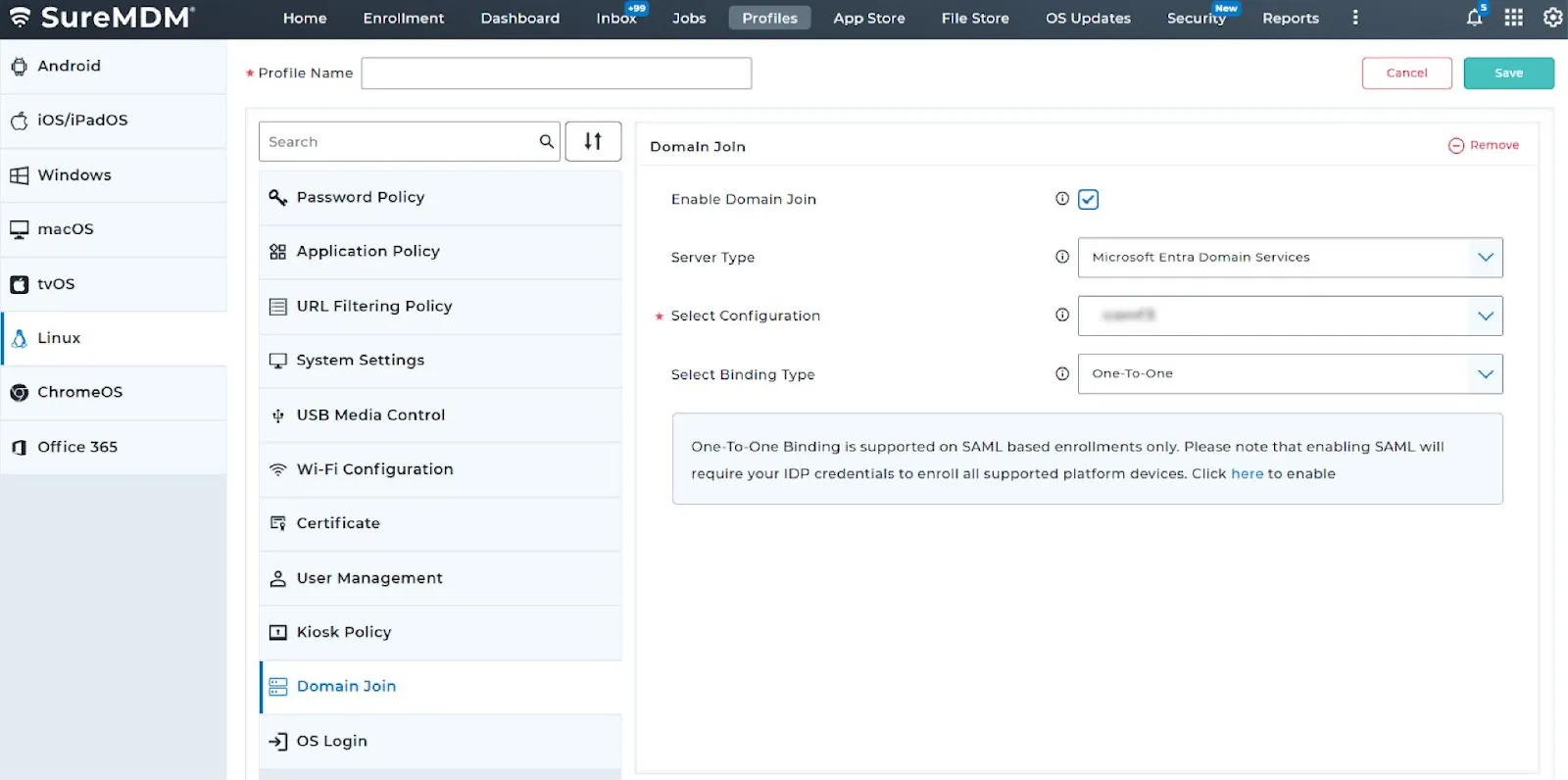
Task: Click the SureMDM logo
Action: [102, 18]
